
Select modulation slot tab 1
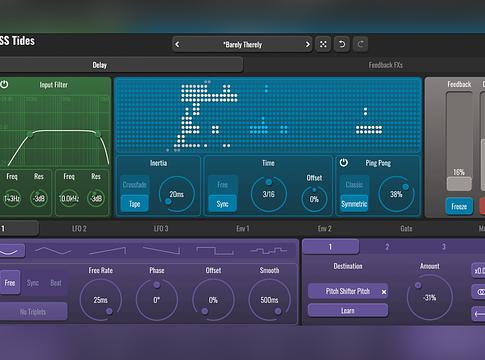point(330,247)
